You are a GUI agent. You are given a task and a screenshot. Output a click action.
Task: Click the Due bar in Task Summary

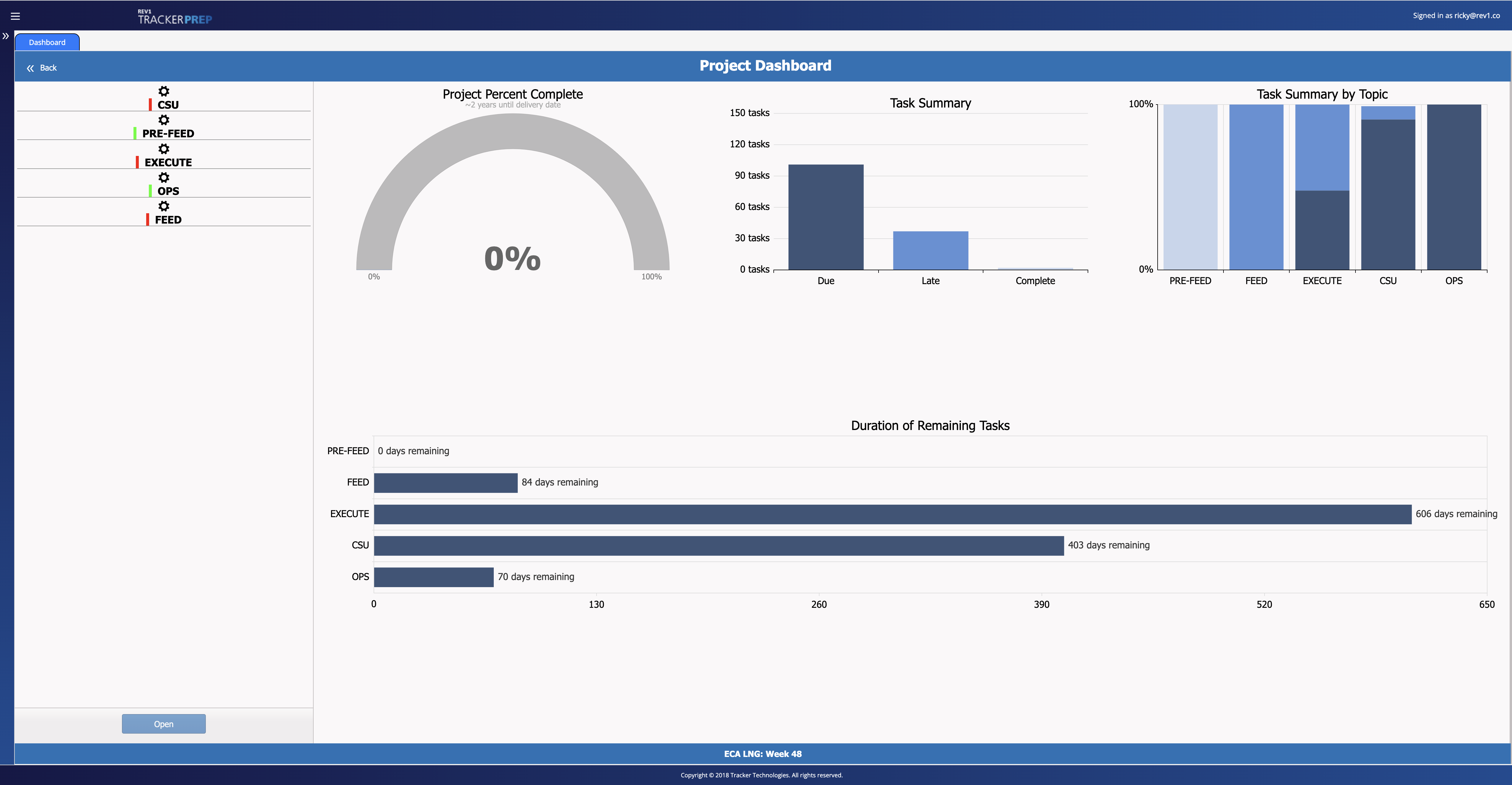point(825,217)
